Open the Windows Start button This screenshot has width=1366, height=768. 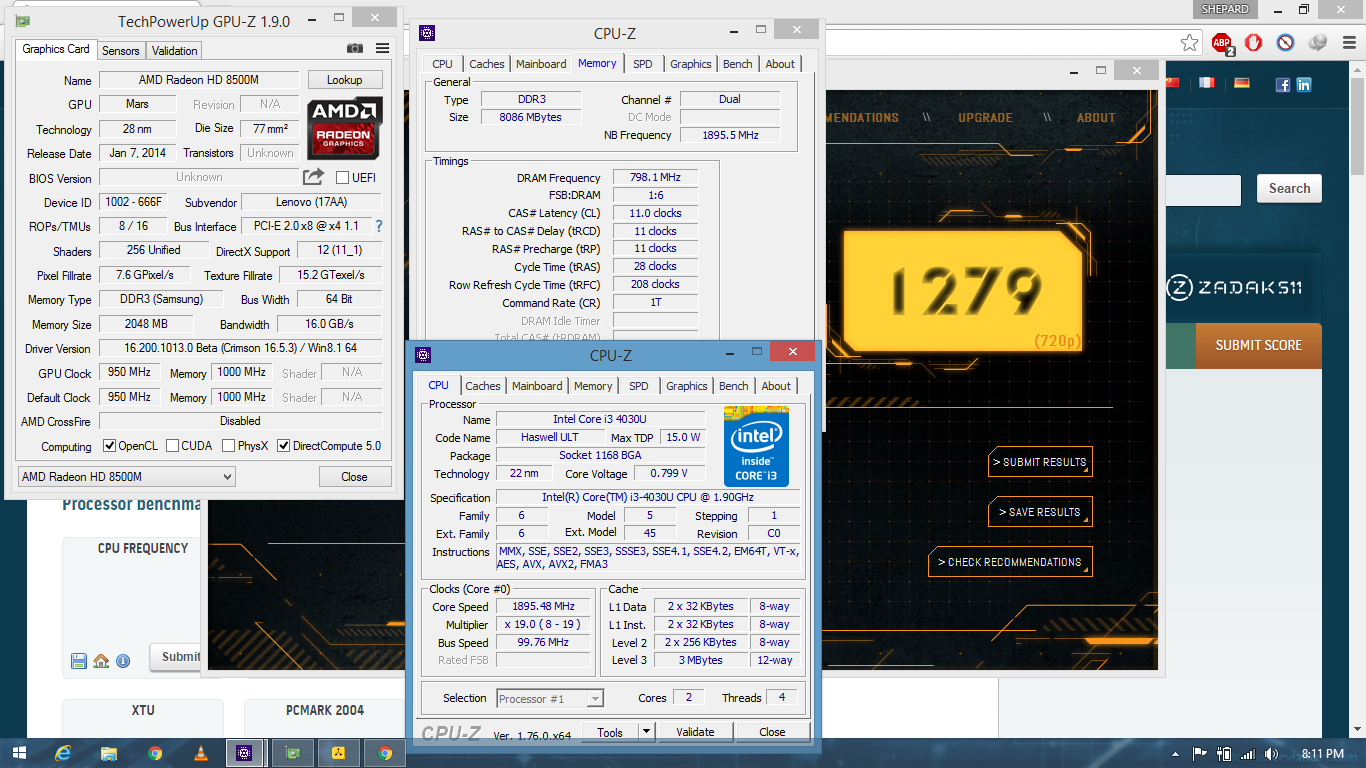(19, 753)
